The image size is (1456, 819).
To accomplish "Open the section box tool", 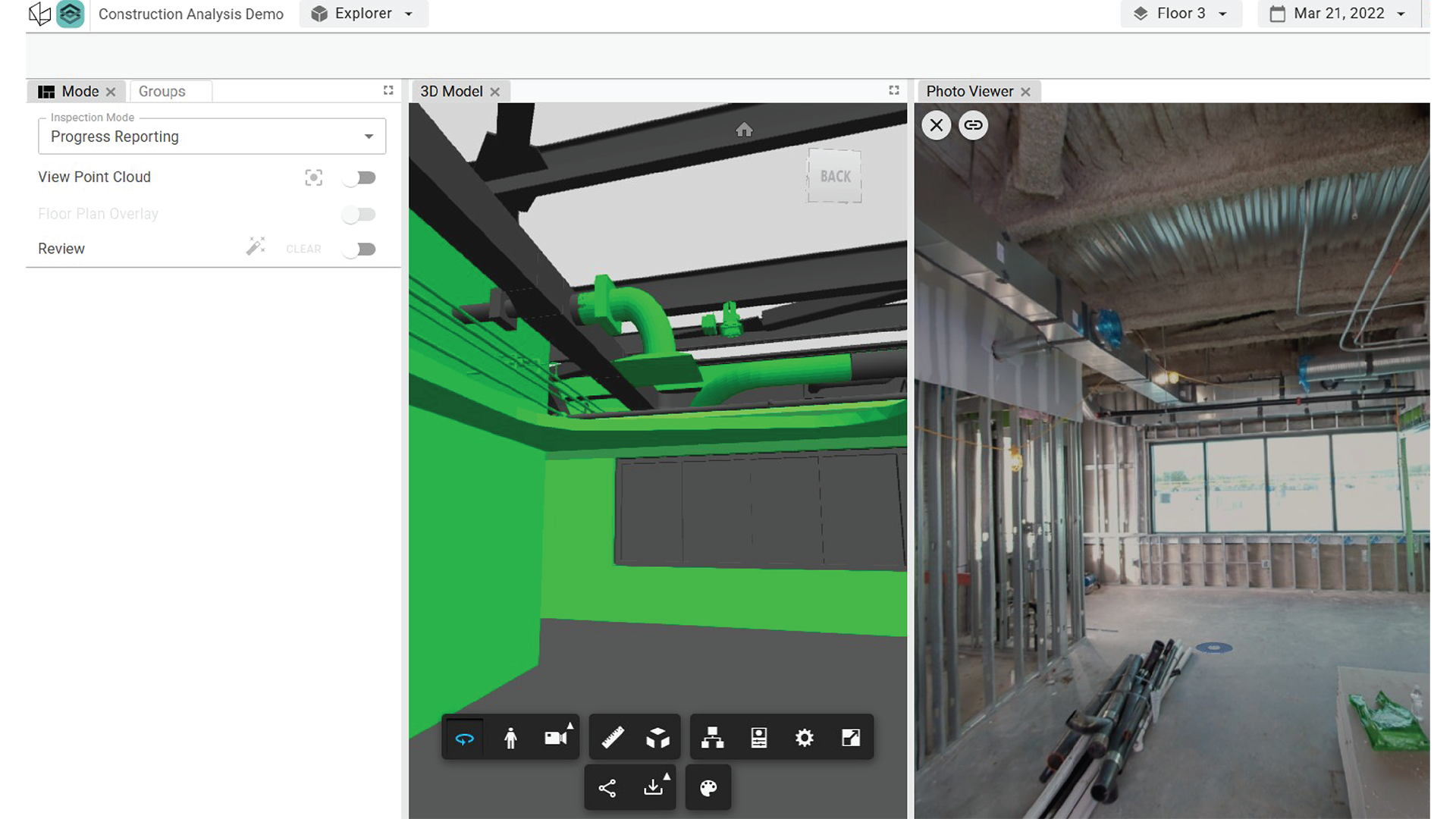I will pos(657,738).
